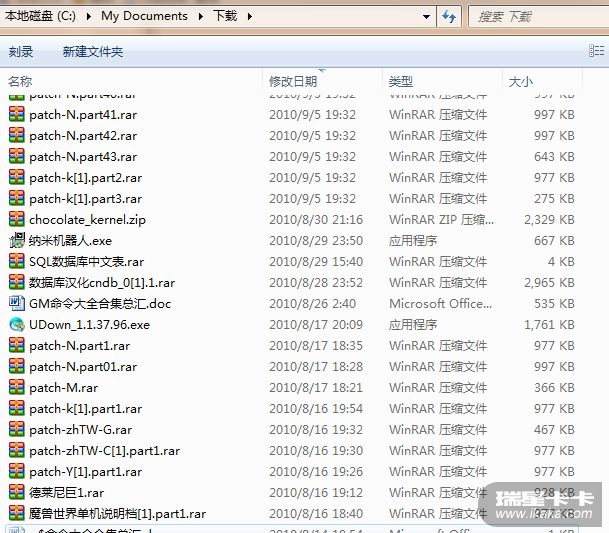Click file name patch-zhTW-G.rar

coord(81,430)
